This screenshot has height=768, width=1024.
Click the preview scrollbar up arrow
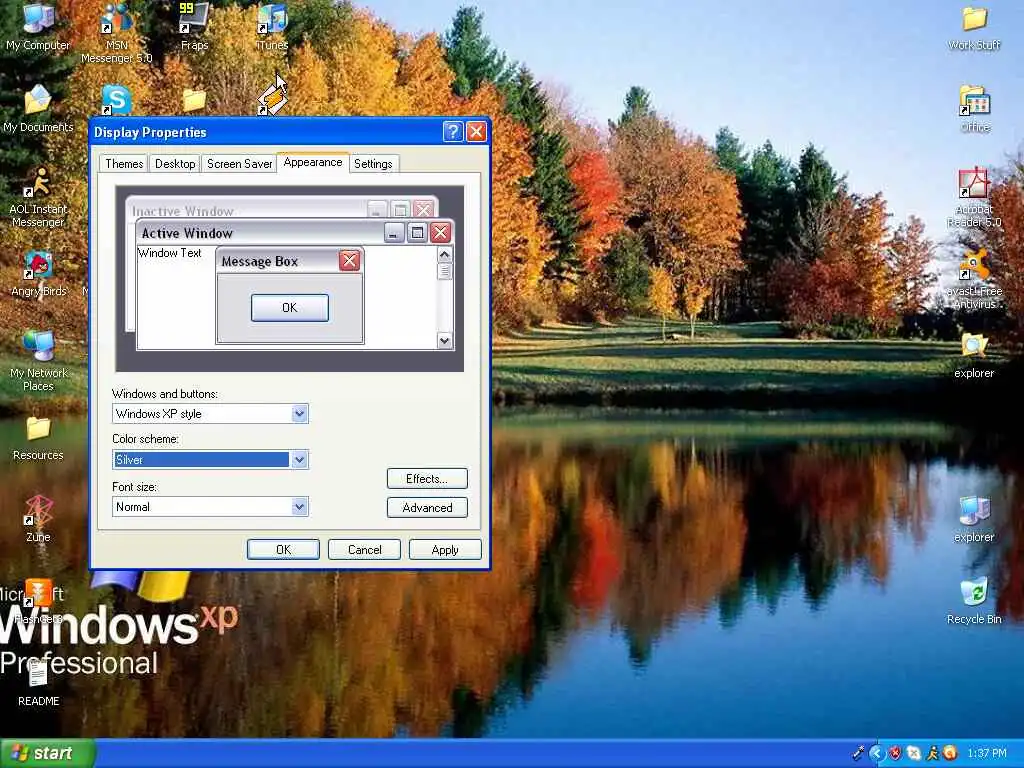[x=445, y=254]
